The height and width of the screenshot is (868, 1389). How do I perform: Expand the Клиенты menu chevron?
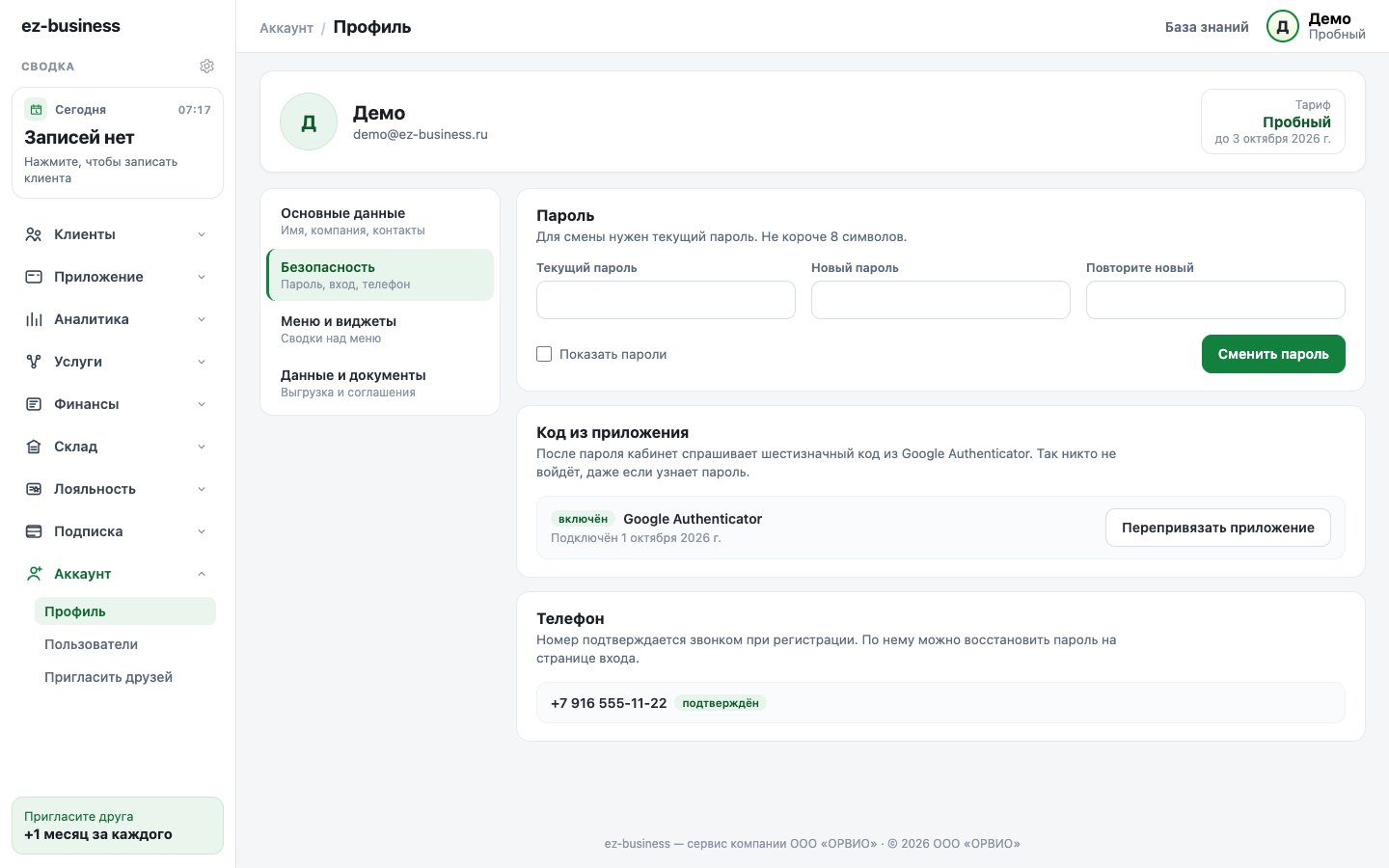coord(202,234)
